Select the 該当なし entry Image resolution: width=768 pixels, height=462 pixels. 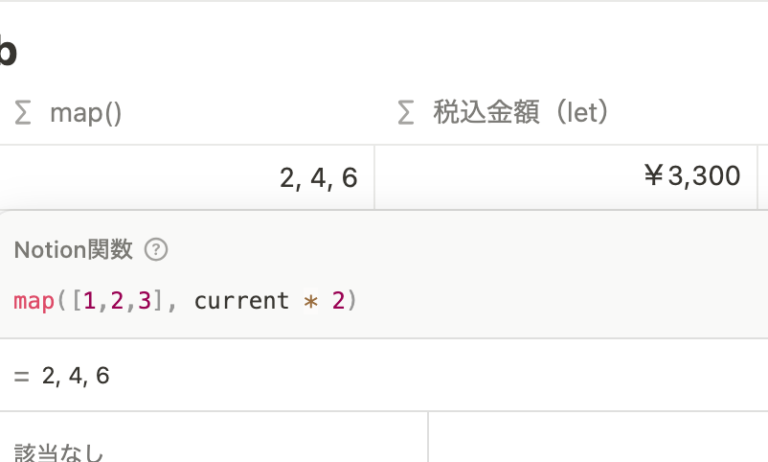click(x=60, y=453)
